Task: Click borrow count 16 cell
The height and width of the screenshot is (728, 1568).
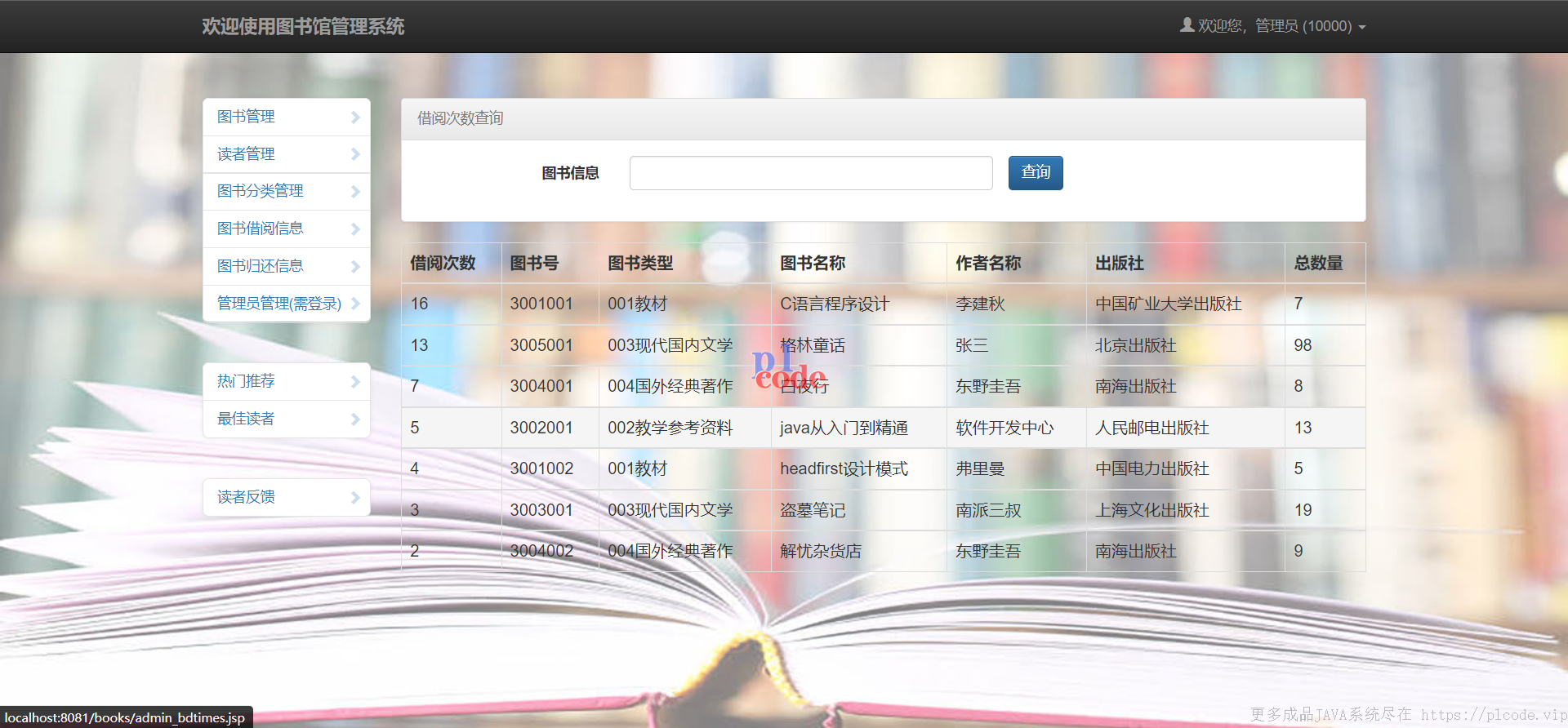Action: tap(451, 304)
